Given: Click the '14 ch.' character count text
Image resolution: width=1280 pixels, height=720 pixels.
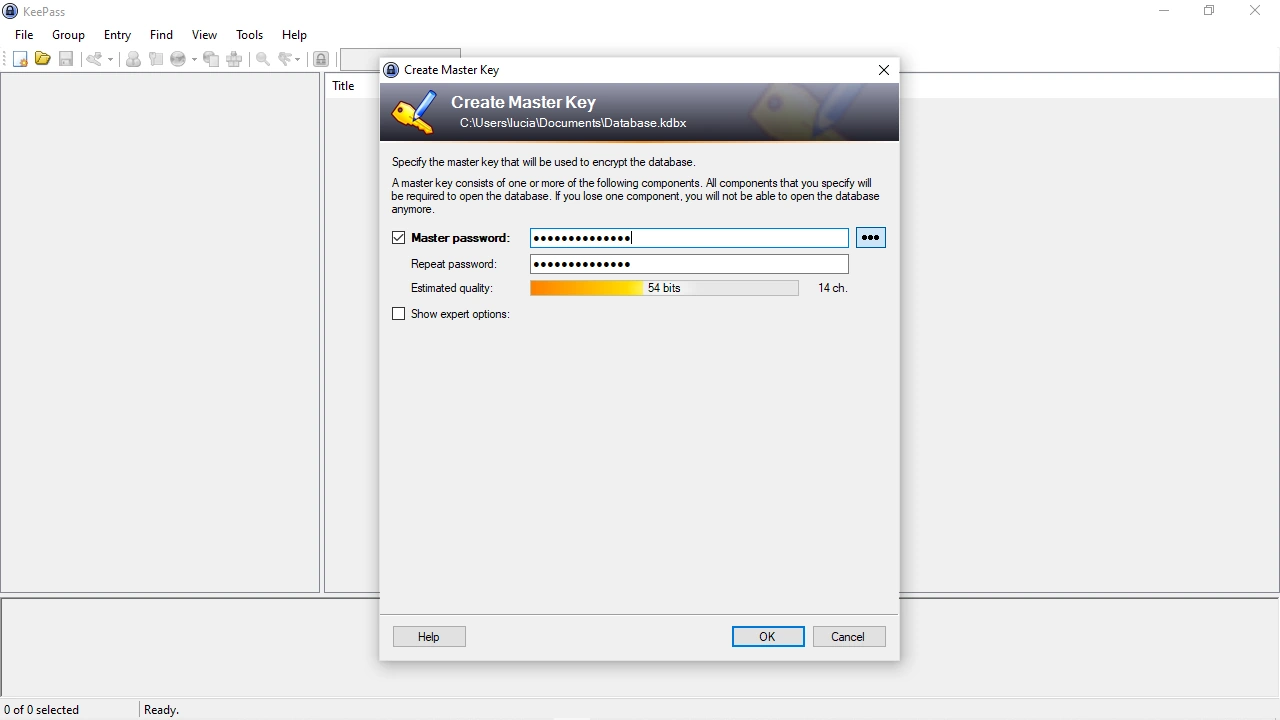Looking at the screenshot, I should point(833,288).
